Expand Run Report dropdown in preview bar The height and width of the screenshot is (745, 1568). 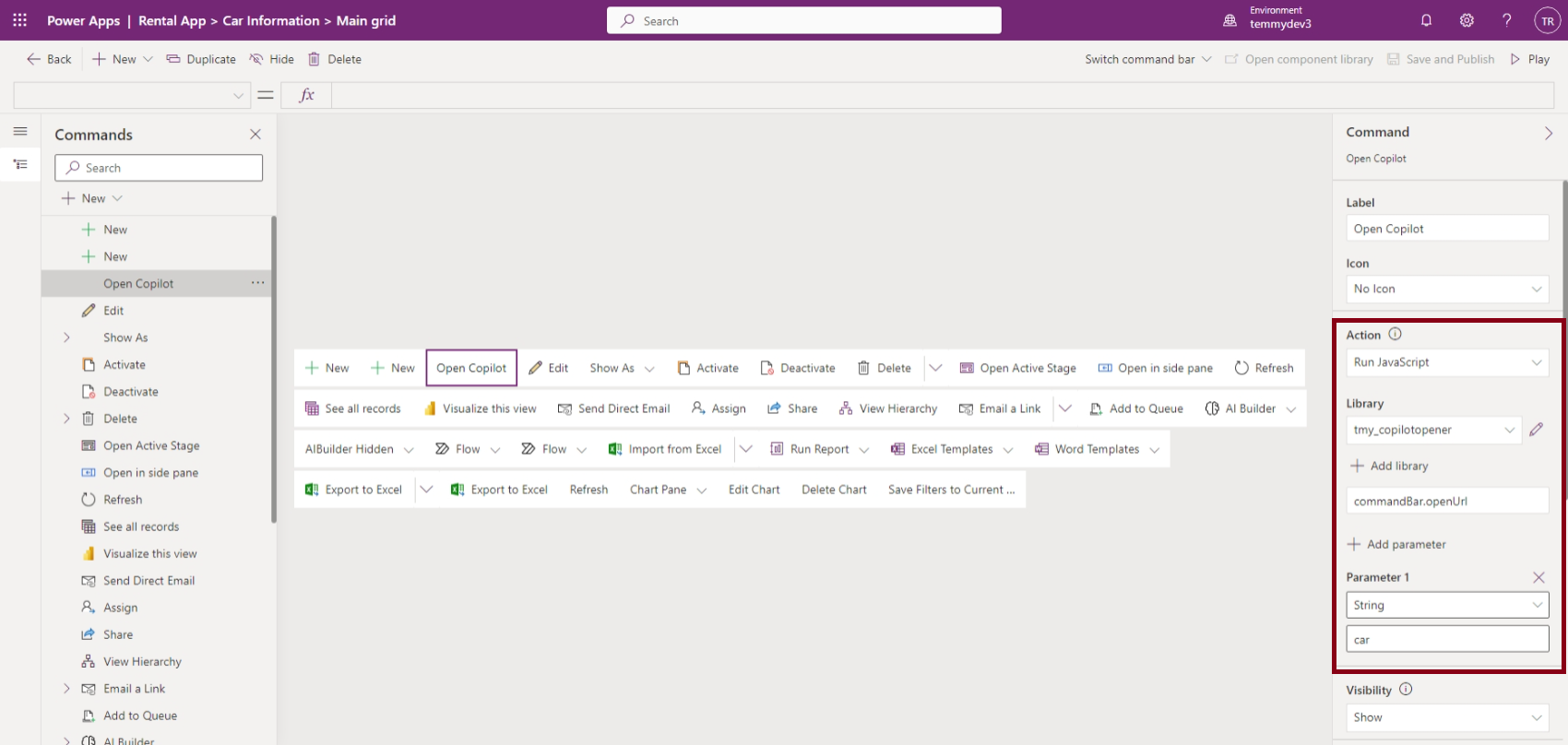[864, 450]
